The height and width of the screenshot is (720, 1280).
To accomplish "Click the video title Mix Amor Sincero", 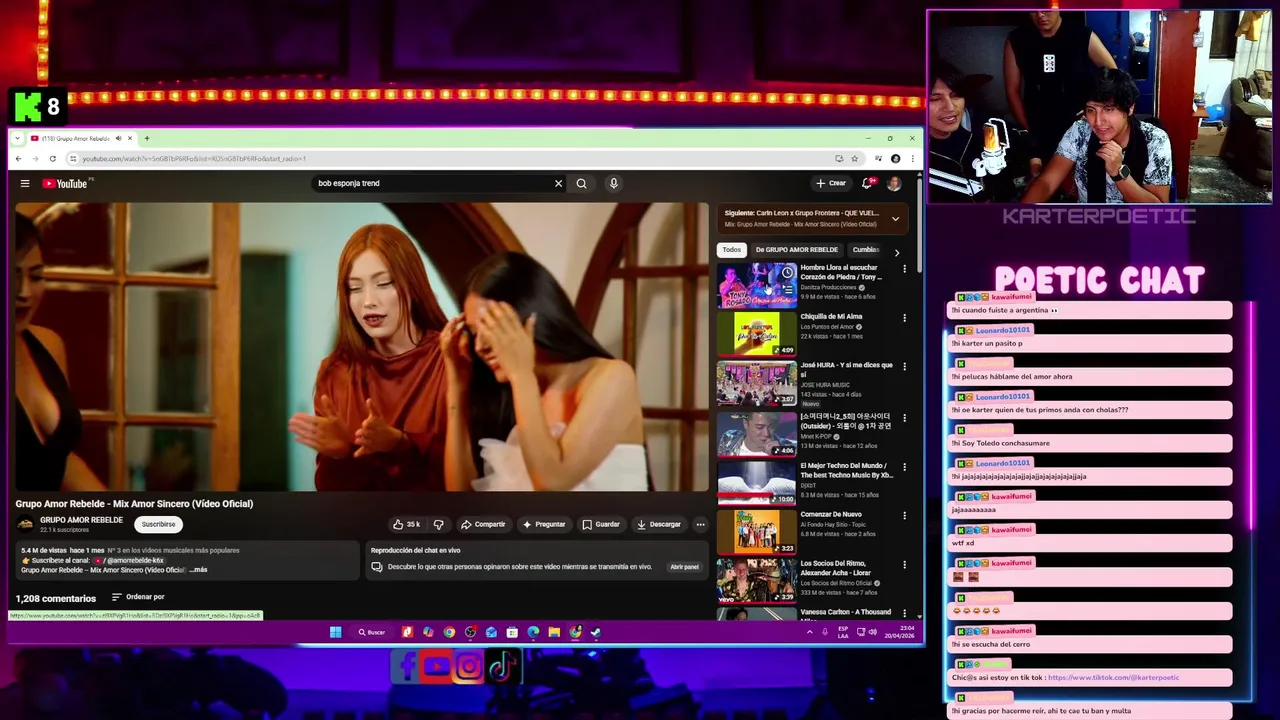I will click(x=134, y=504).
